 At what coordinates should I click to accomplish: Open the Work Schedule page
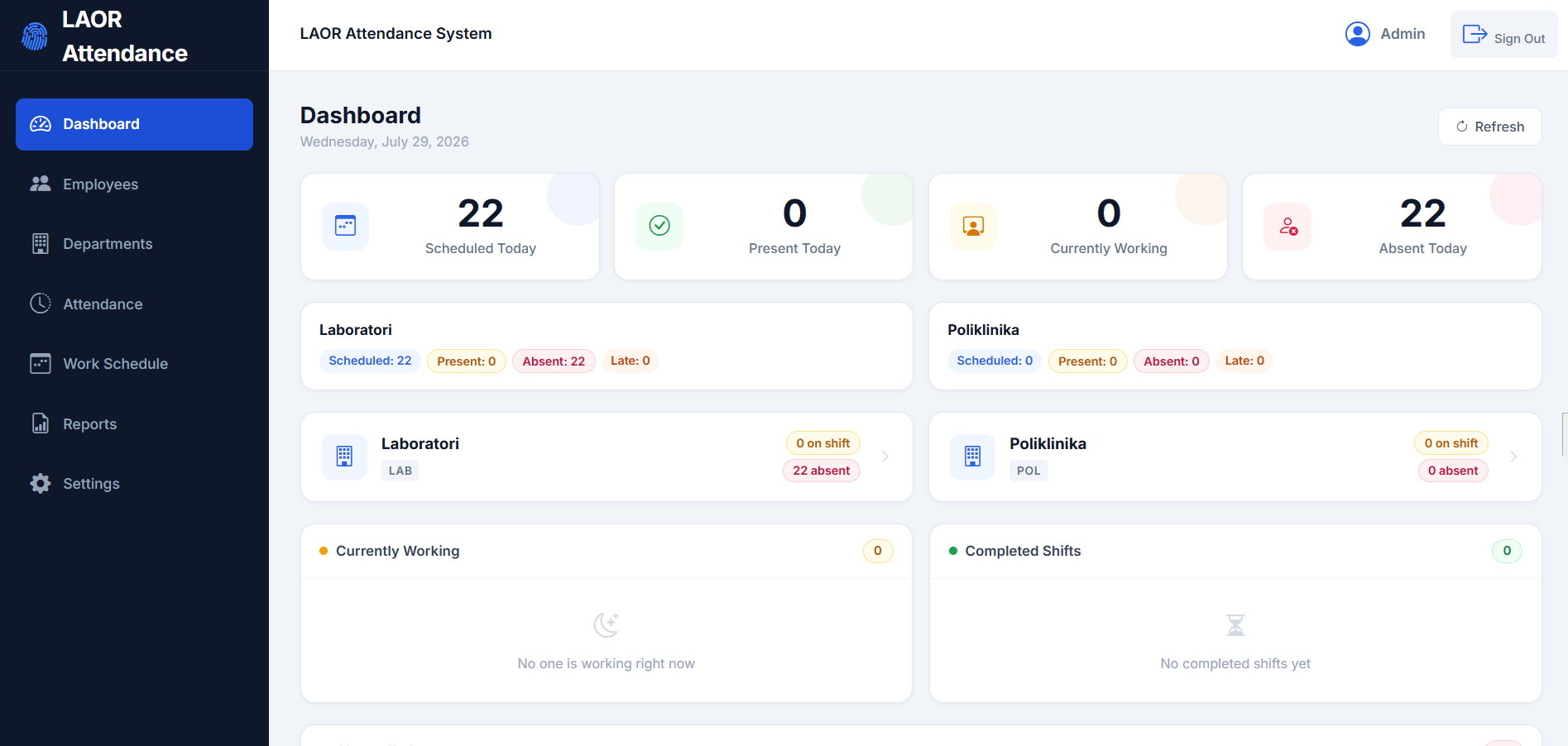pos(134,363)
